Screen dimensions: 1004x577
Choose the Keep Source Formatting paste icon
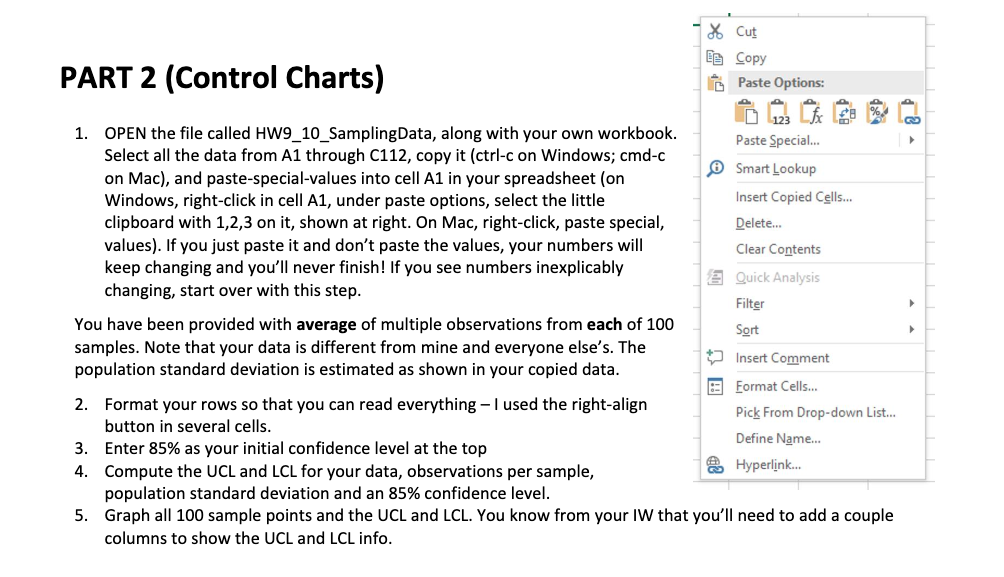[746, 111]
